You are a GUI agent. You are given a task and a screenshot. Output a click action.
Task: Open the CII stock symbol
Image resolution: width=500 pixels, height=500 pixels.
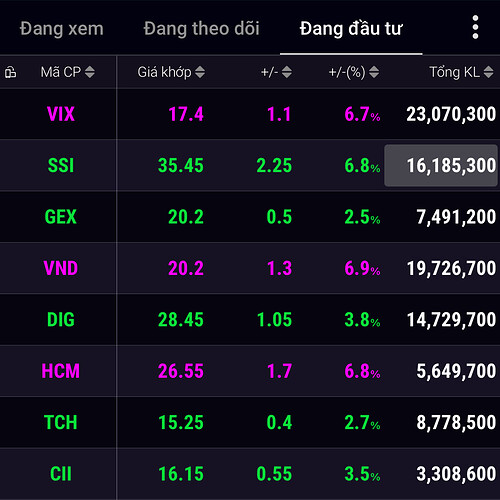point(61,474)
